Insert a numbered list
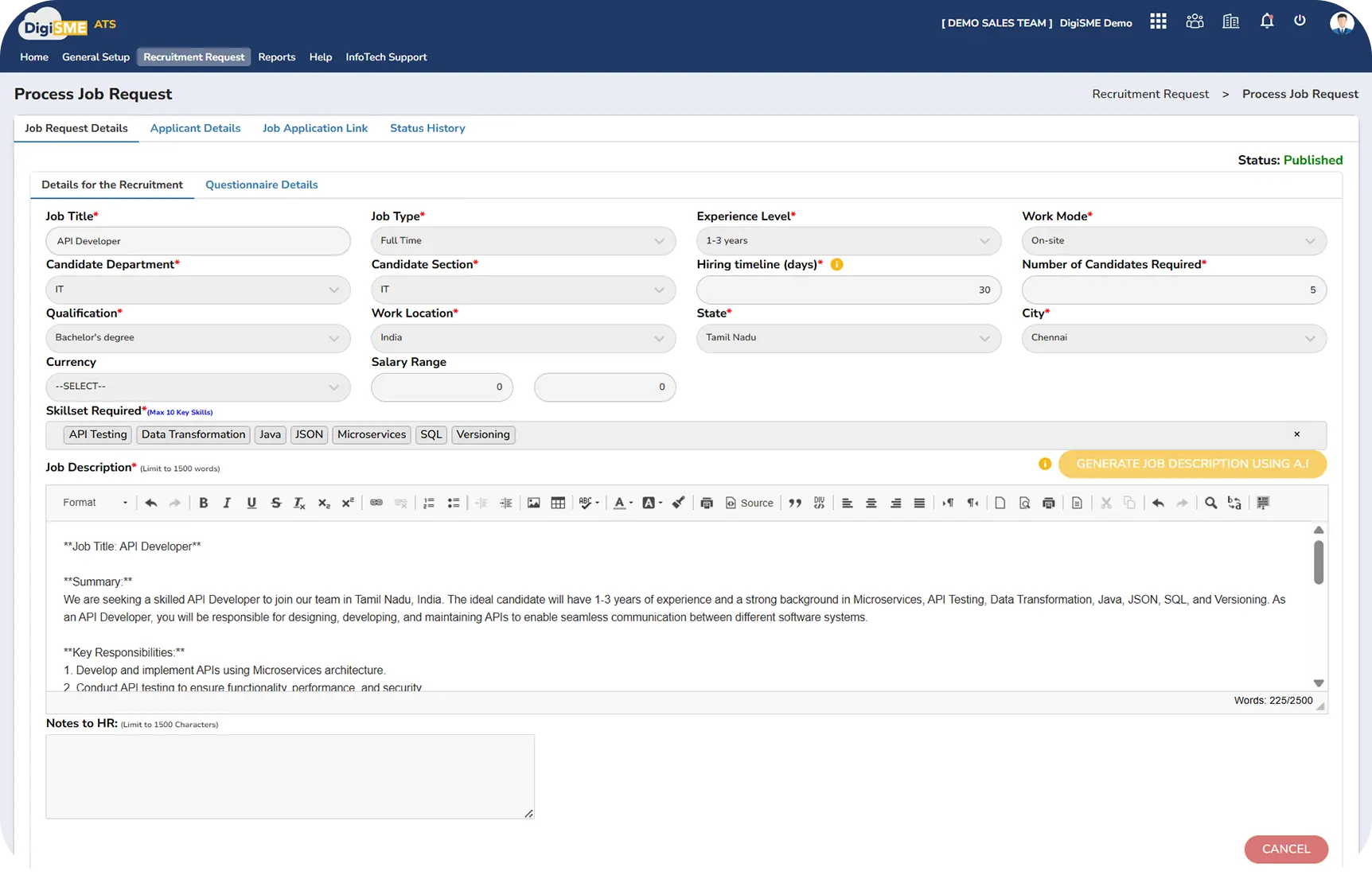Image resolution: width=1372 pixels, height=875 pixels. click(x=429, y=503)
